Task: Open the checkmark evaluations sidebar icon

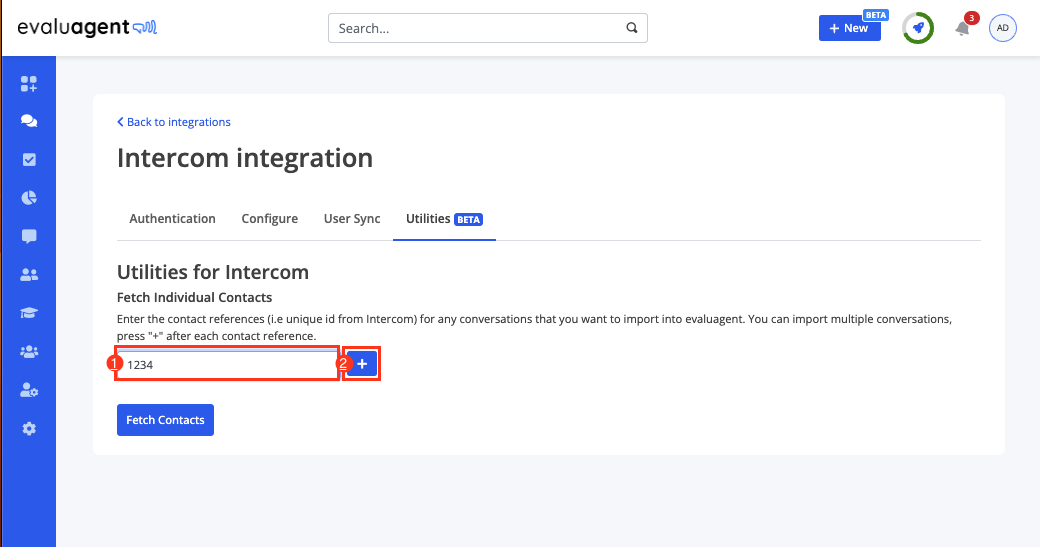Action: point(29,159)
